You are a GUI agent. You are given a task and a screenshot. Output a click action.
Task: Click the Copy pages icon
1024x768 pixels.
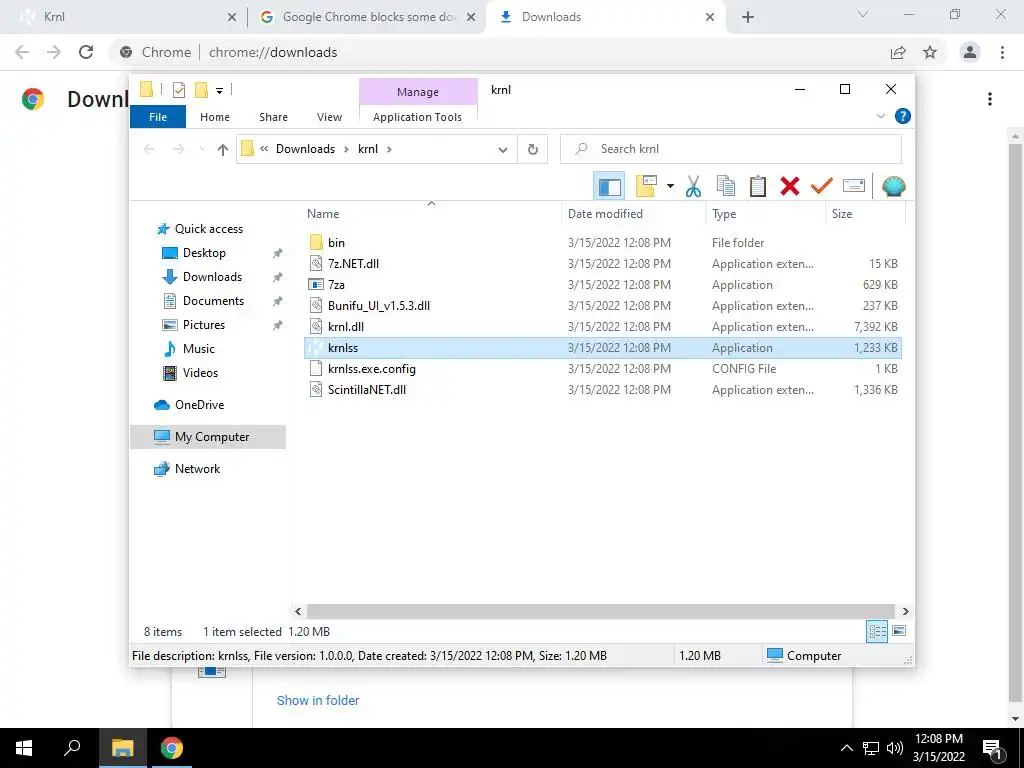click(x=726, y=187)
